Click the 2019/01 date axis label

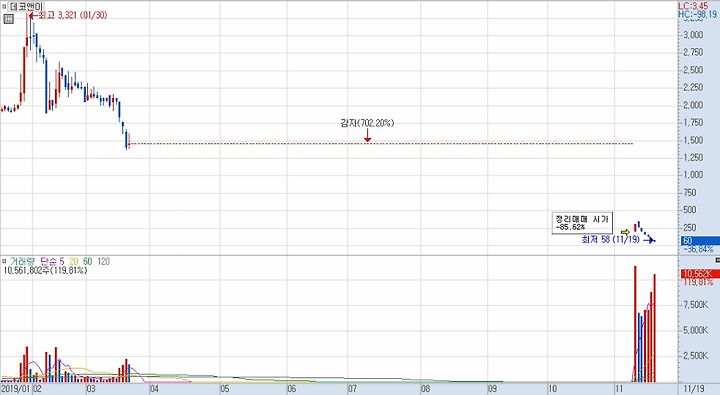pos(15,389)
